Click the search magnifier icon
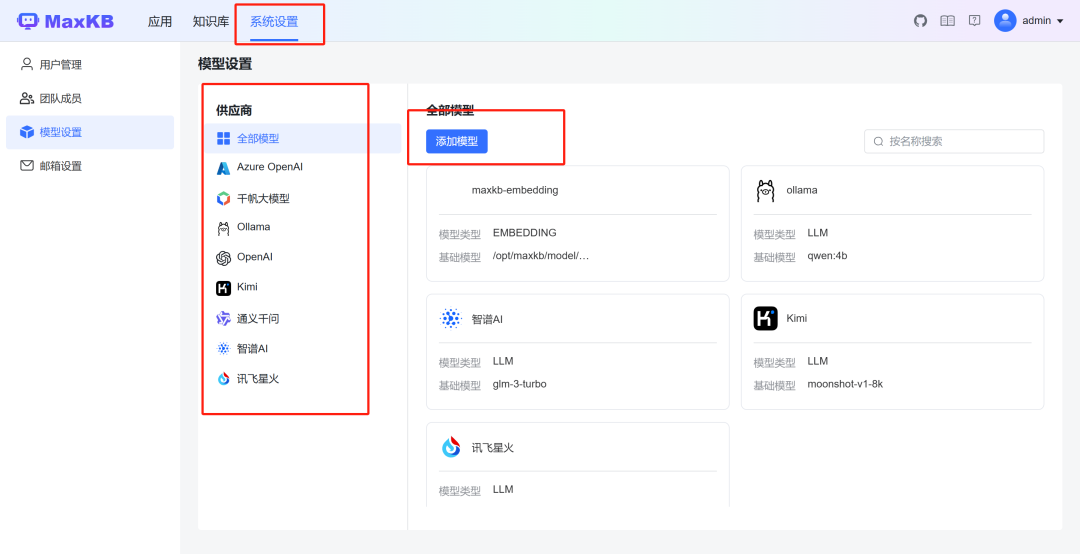The height and width of the screenshot is (554, 1080). coord(878,141)
